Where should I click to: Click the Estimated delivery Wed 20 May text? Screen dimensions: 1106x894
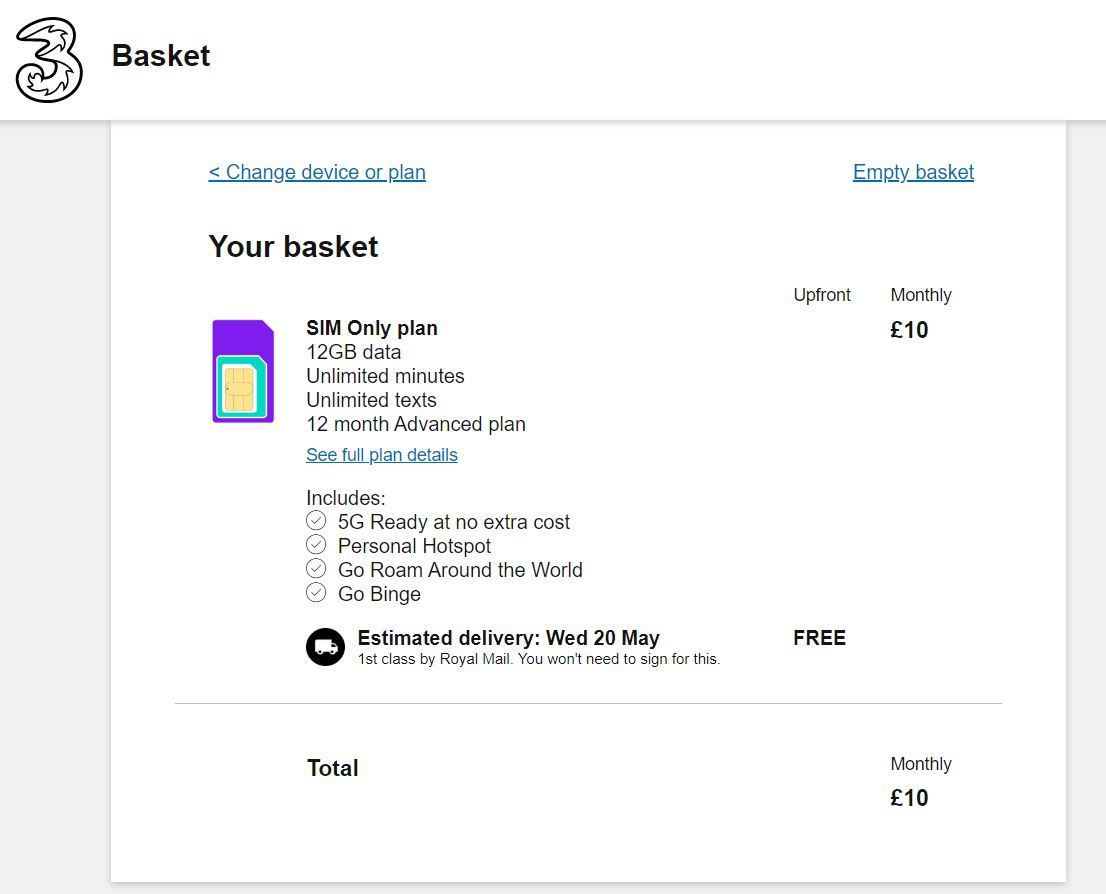(x=509, y=638)
